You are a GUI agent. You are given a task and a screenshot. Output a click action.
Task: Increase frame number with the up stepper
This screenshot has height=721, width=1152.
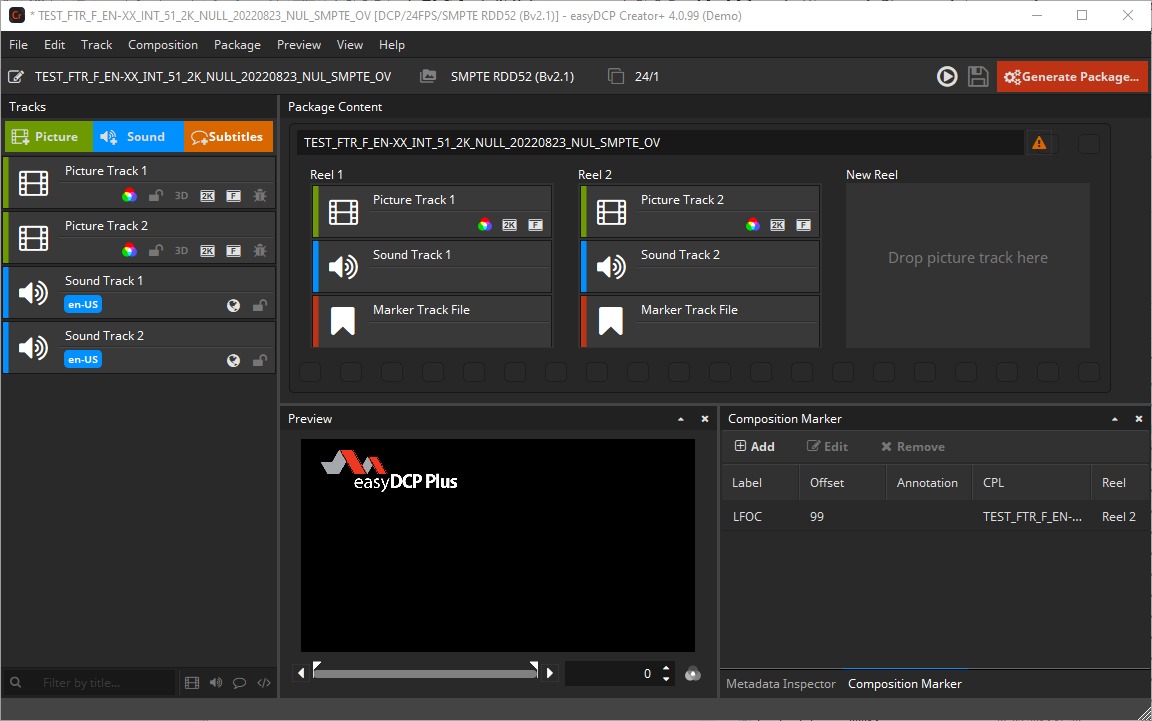click(x=667, y=668)
